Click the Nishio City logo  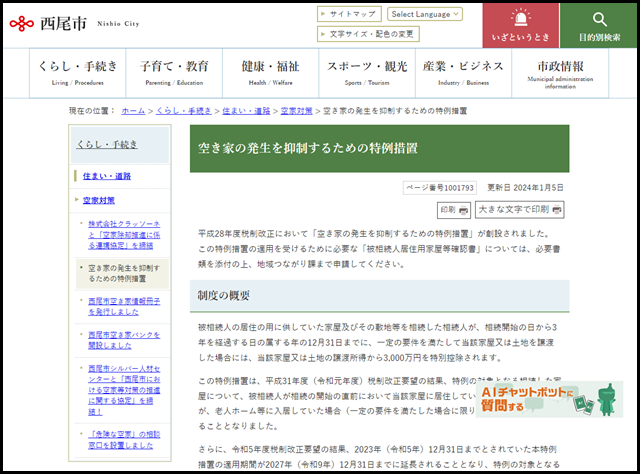(74, 24)
